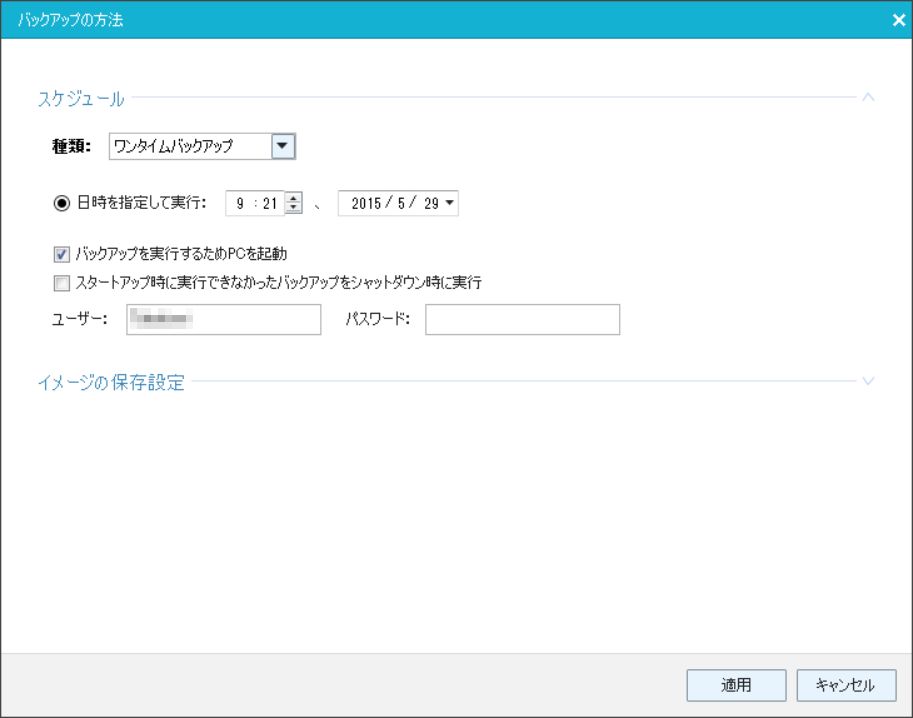Click the month 5 in date field
Screen dimensions: 913x718
[x=401, y=203]
